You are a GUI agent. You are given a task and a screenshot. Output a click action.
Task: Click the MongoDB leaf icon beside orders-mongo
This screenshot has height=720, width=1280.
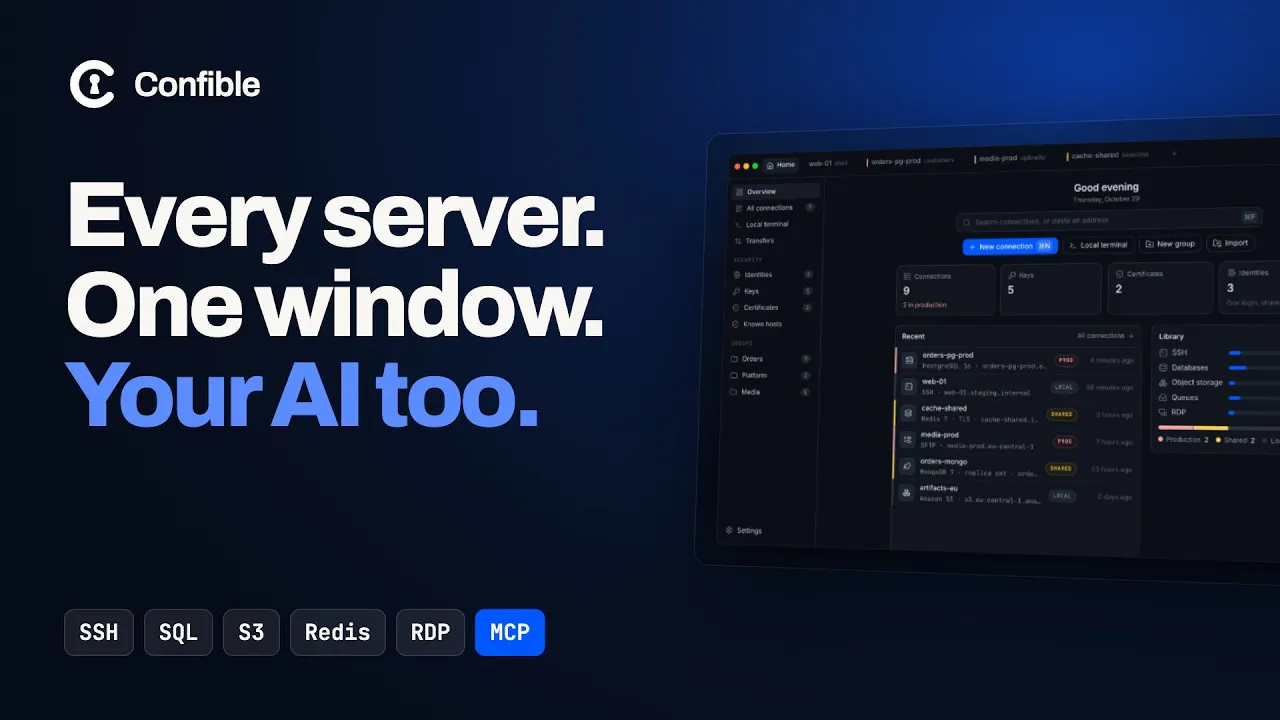click(907, 466)
